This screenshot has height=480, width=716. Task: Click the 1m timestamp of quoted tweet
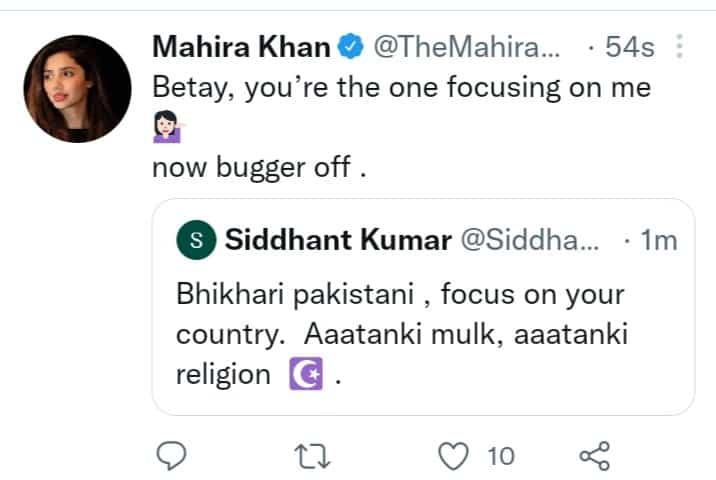(657, 241)
